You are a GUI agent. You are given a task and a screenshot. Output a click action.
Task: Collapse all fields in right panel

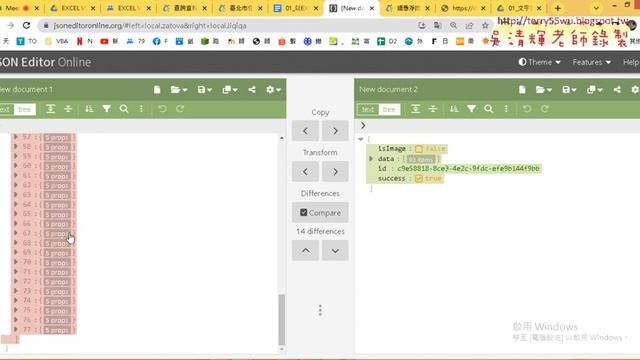tap(433, 109)
